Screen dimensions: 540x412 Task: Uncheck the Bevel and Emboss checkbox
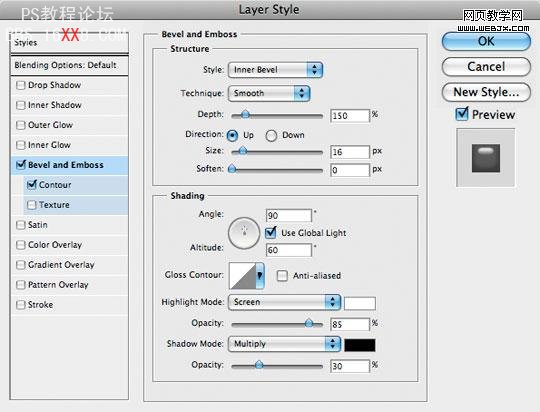pos(21,165)
